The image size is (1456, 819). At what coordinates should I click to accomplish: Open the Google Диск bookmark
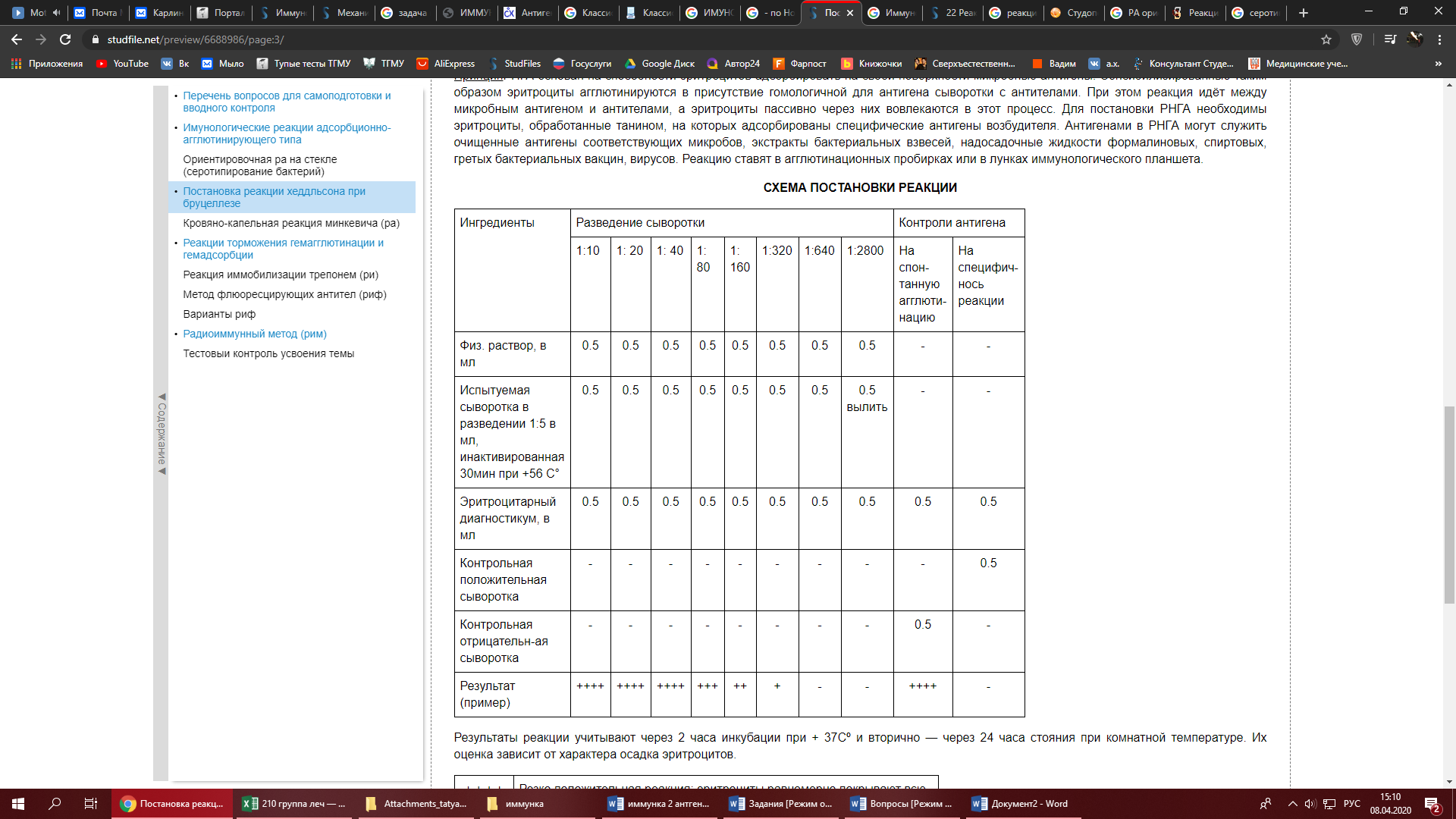[x=659, y=64]
